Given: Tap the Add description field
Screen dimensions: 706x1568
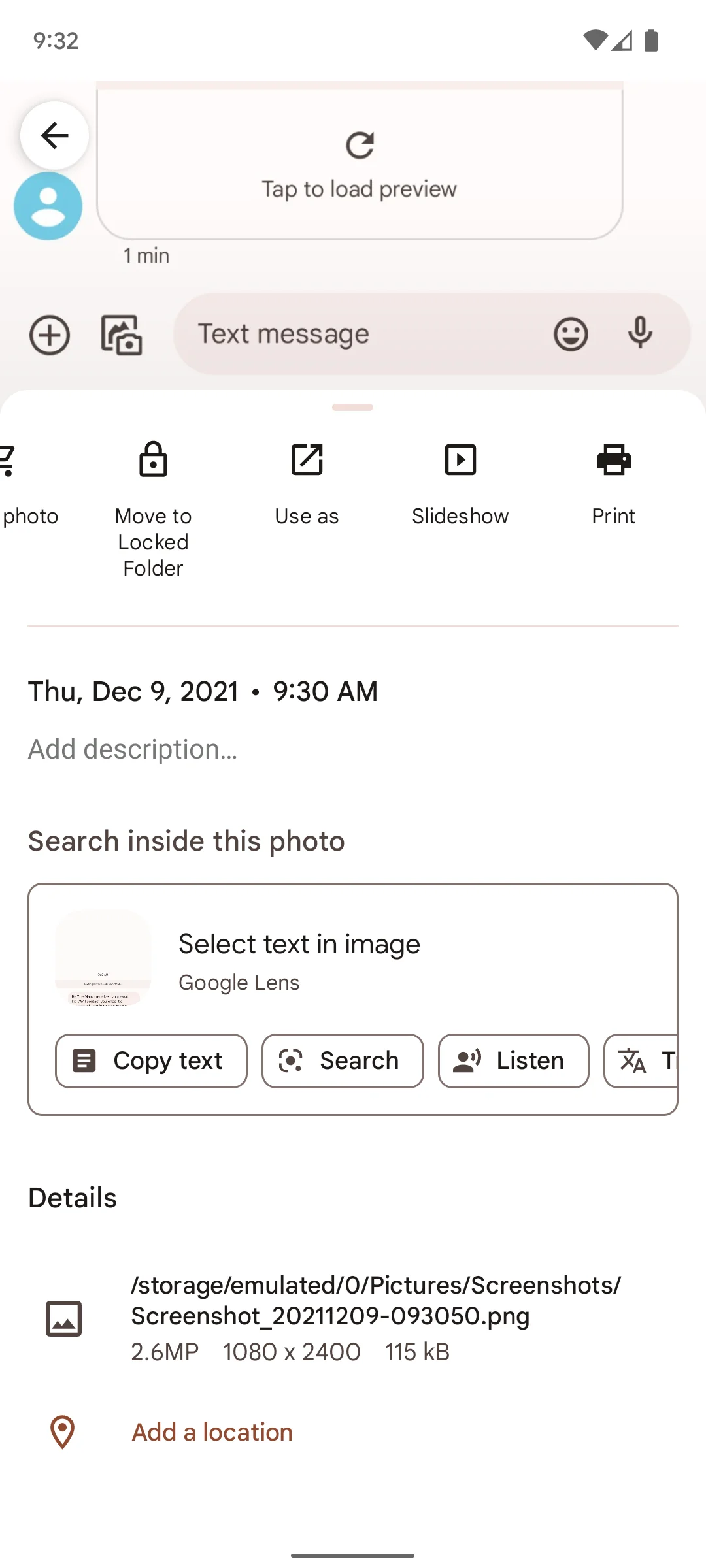Looking at the screenshot, I should 133,749.
